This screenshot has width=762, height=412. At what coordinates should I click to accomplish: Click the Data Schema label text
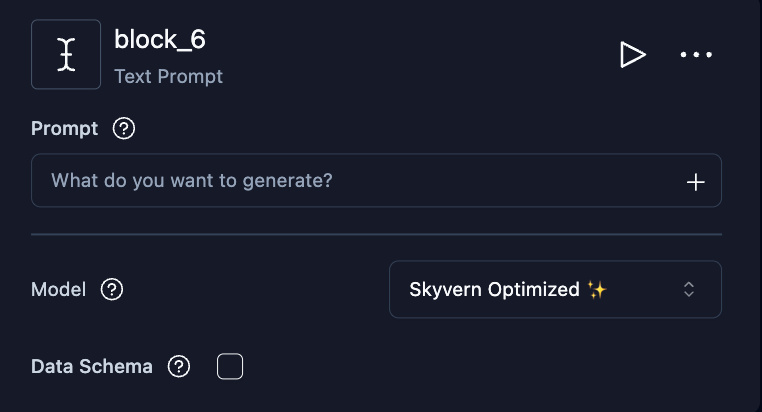click(x=92, y=367)
